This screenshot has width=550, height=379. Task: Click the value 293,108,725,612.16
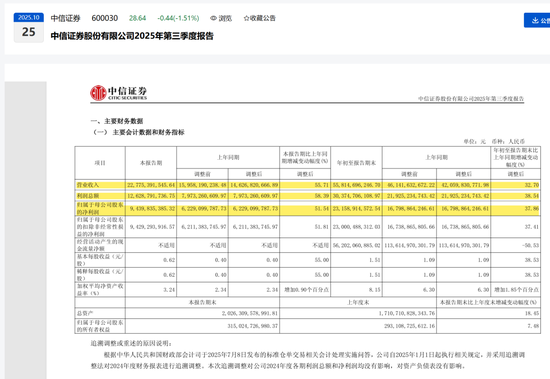tap(409, 326)
